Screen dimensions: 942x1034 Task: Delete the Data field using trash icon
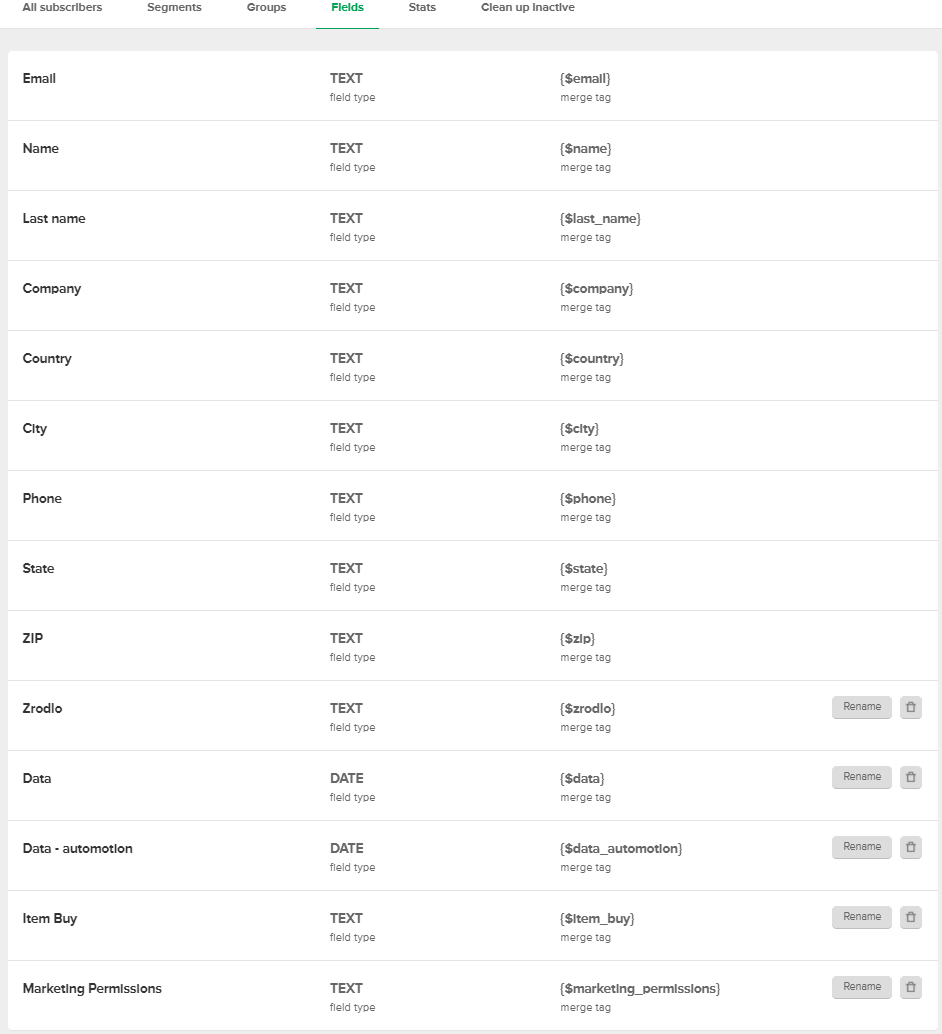coord(910,777)
